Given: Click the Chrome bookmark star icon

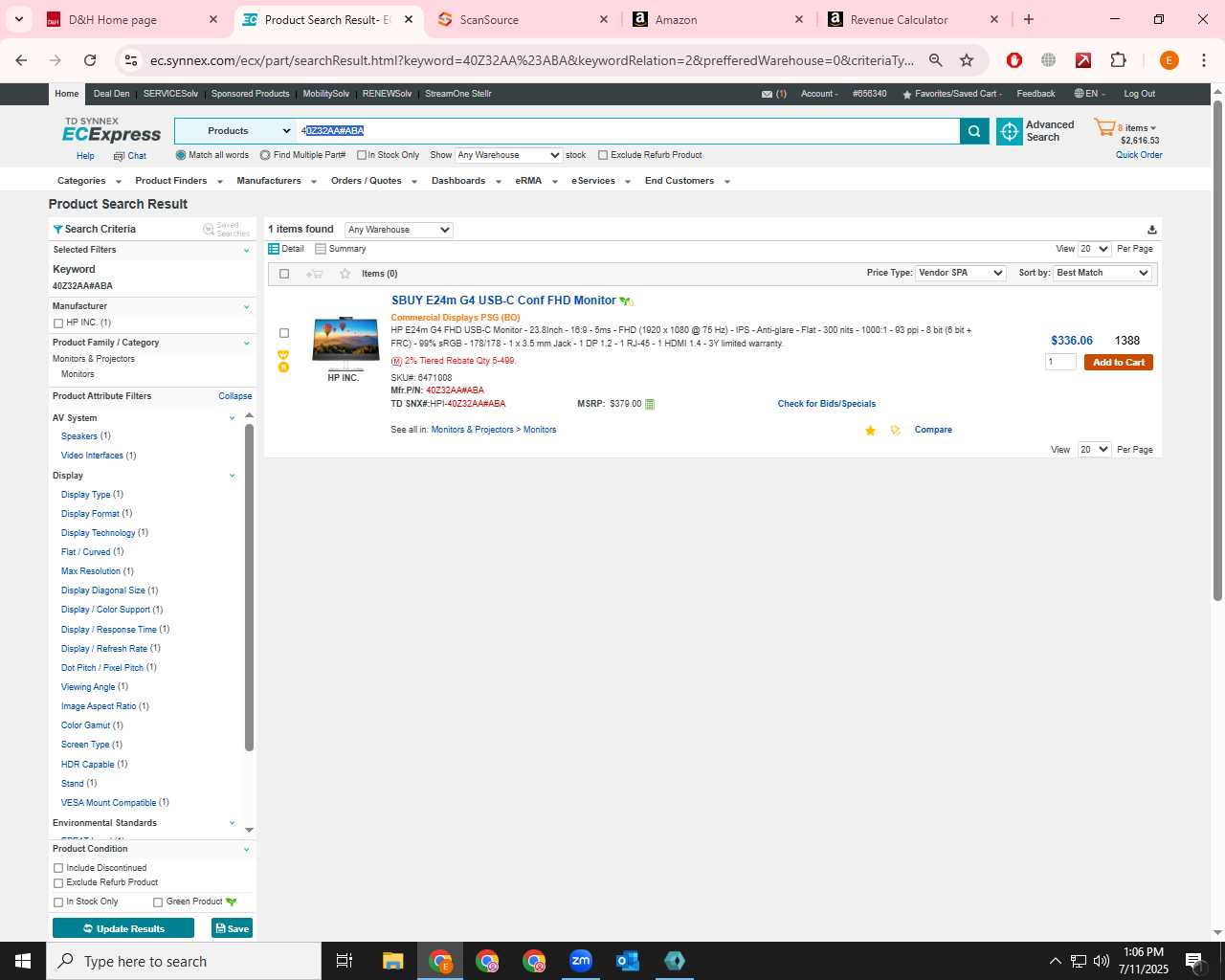Looking at the screenshot, I should [967, 60].
